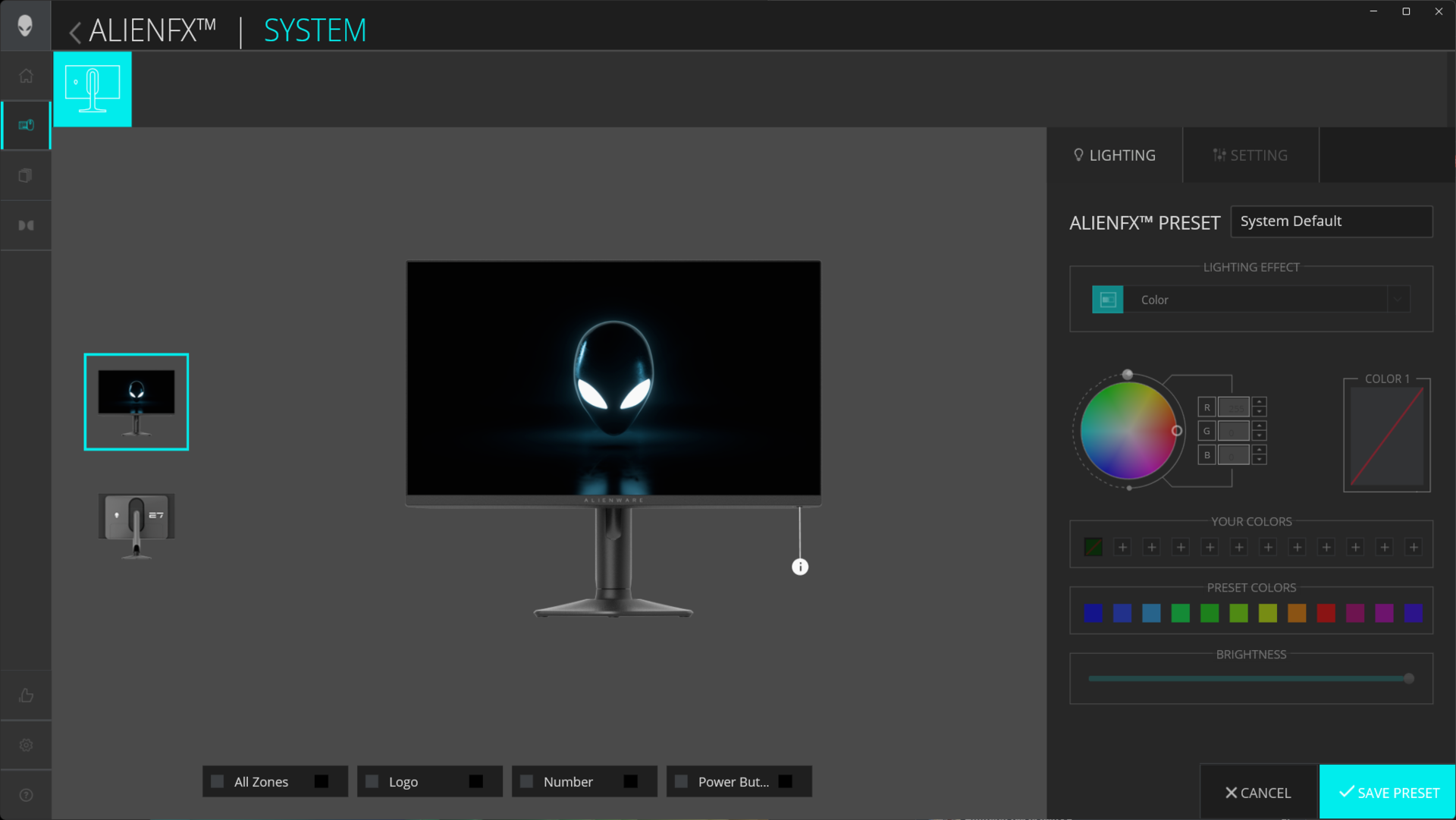Open the settings gear sidebar icon
Screen dimensions: 1456x820
tap(26, 745)
